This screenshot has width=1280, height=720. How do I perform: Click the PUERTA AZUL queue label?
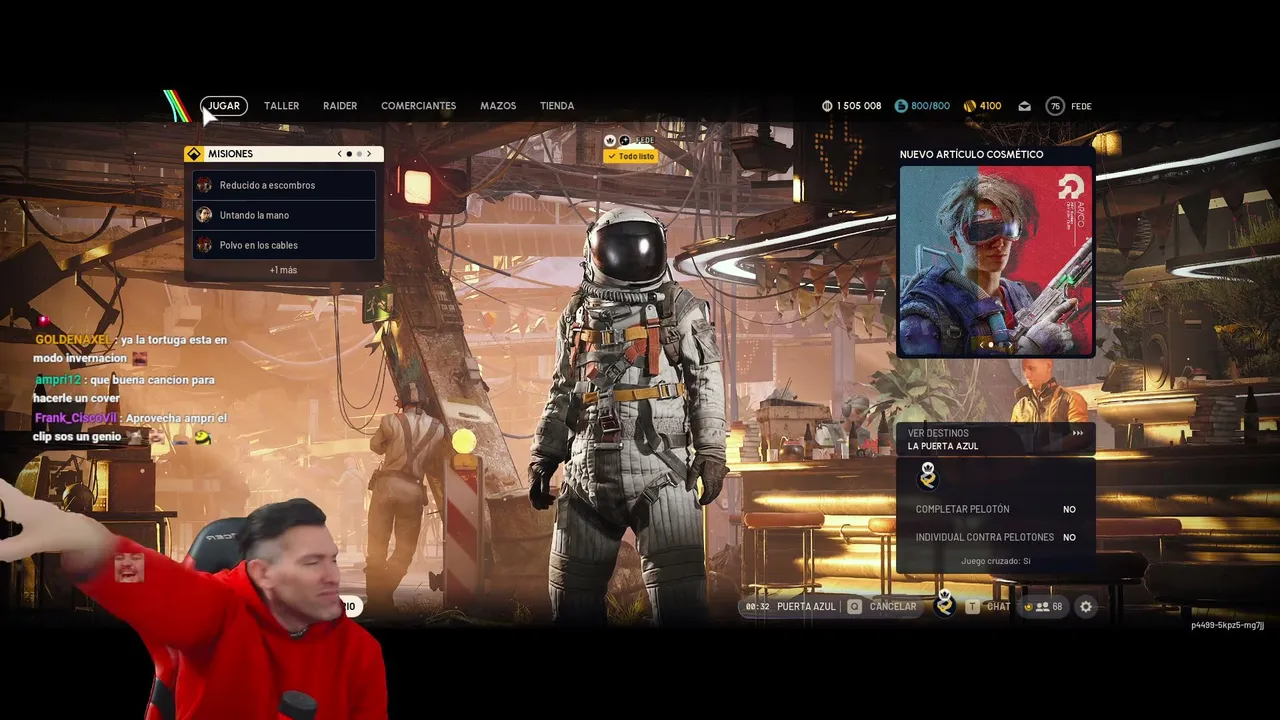coord(806,607)
